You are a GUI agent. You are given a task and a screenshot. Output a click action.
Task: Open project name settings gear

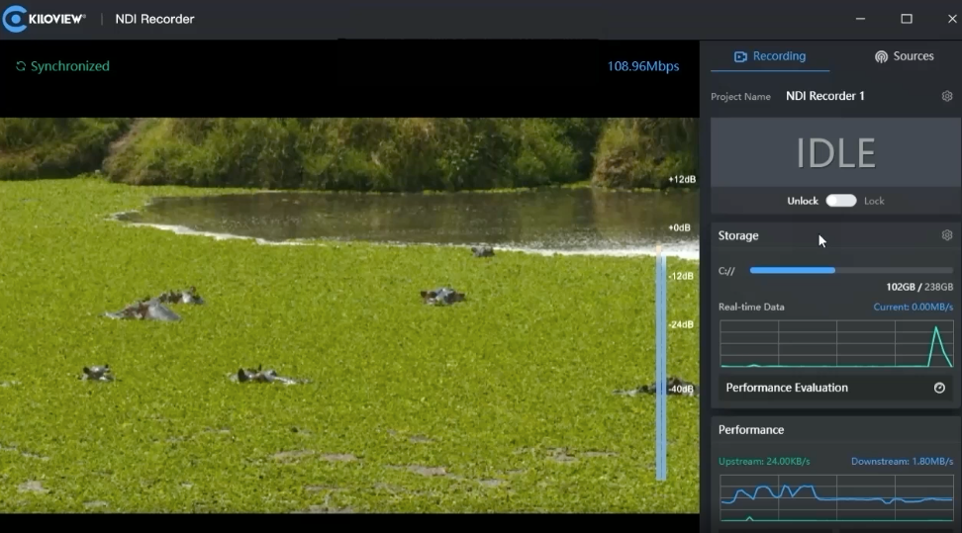[947, 96]
